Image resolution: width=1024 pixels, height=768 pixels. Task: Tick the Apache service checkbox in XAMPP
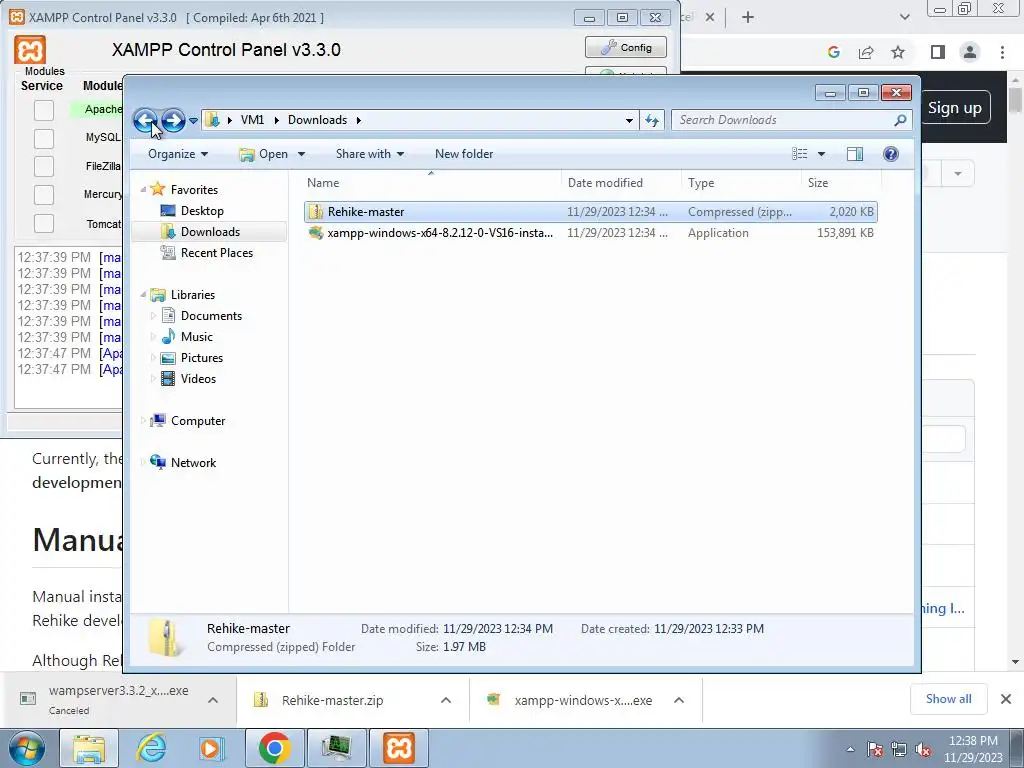(x=44, y=110)
